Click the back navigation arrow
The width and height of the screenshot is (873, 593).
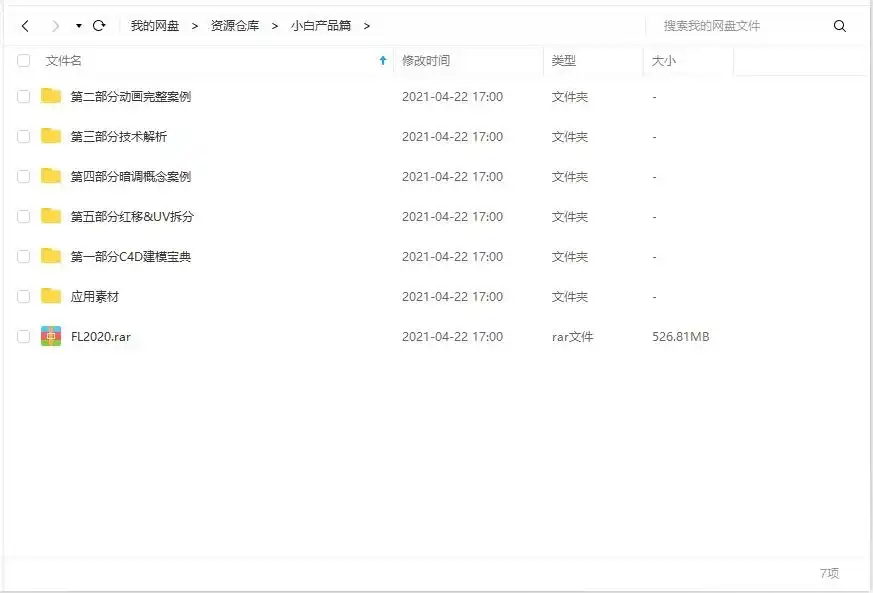point(23,26)
